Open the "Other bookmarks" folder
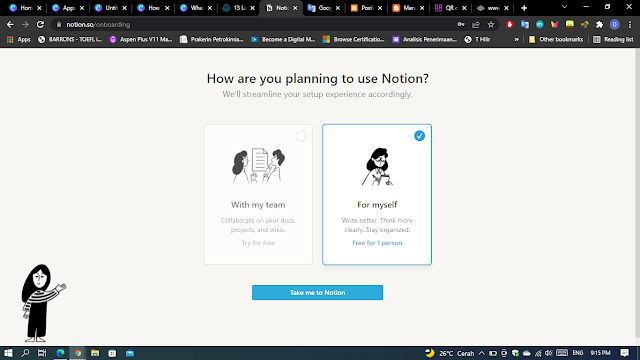 click(556, 39)
